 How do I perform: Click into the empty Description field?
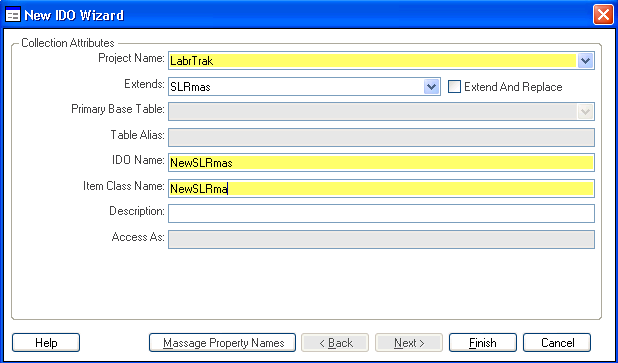[x=381, y=214]
